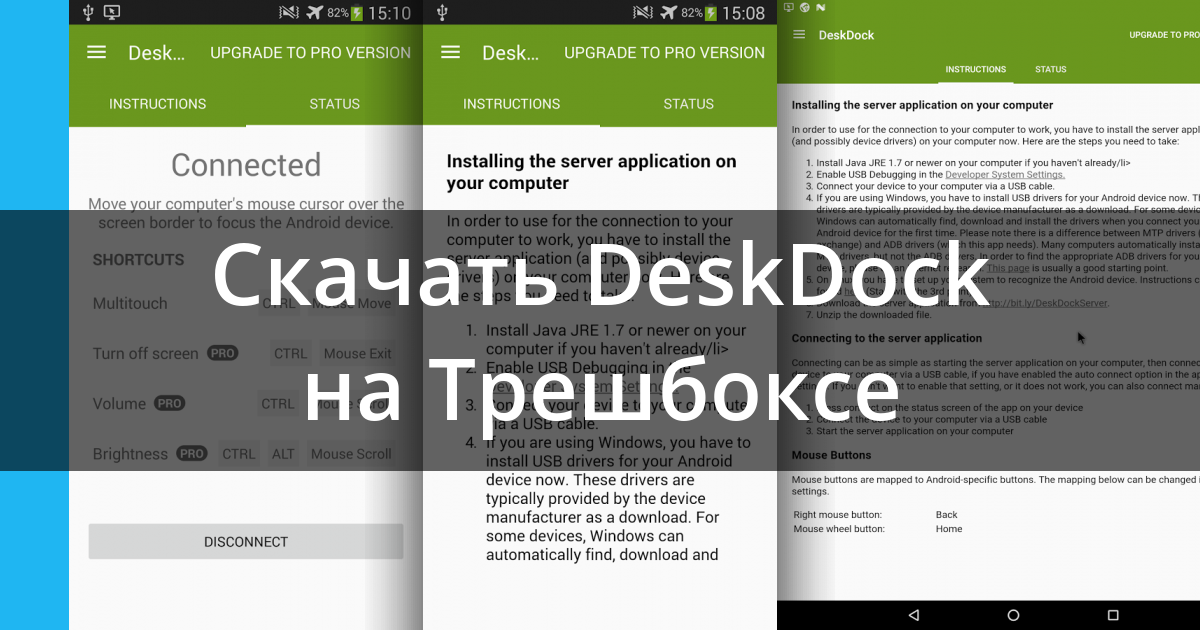Image resolution: width=1200 pixels, height=630 pixels.
Task: Open the hamburger menu beside DeskDock on tablet
Action: 799,34
